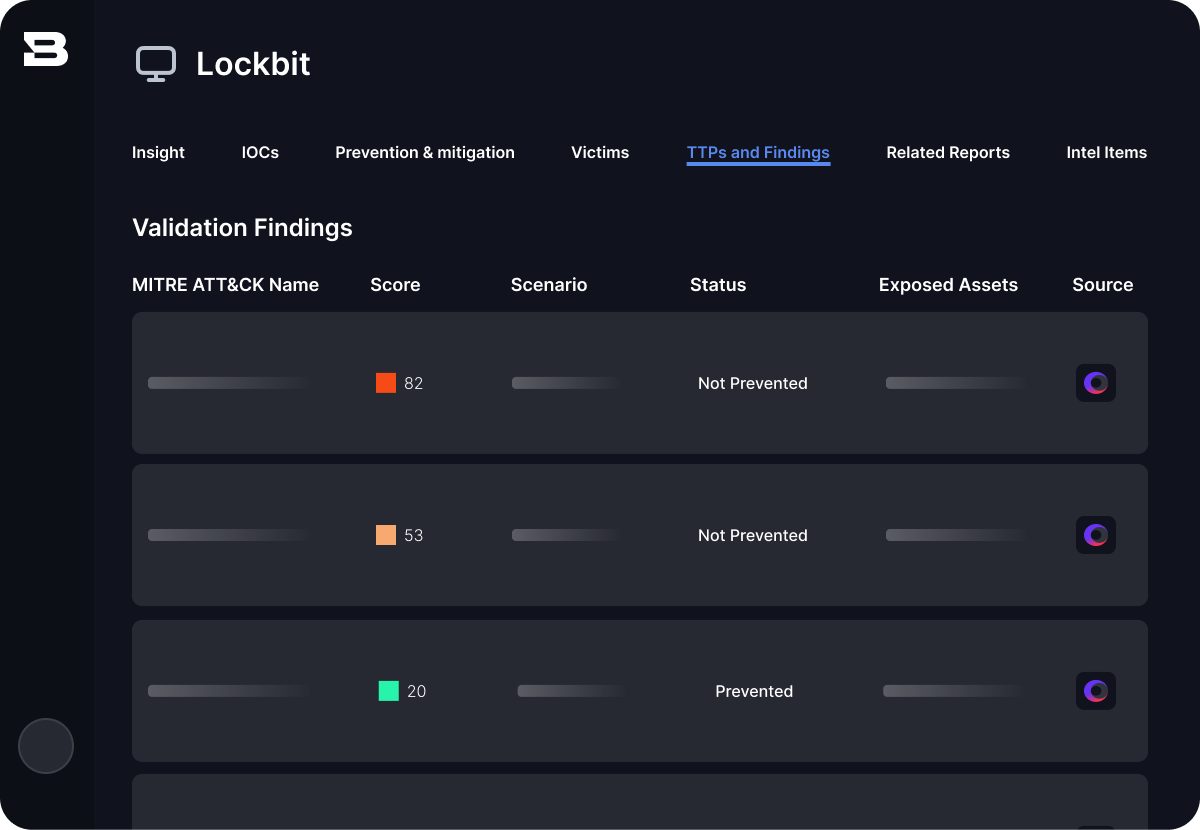
Task: Click the Scenario column header
Action: coord(549,285)
